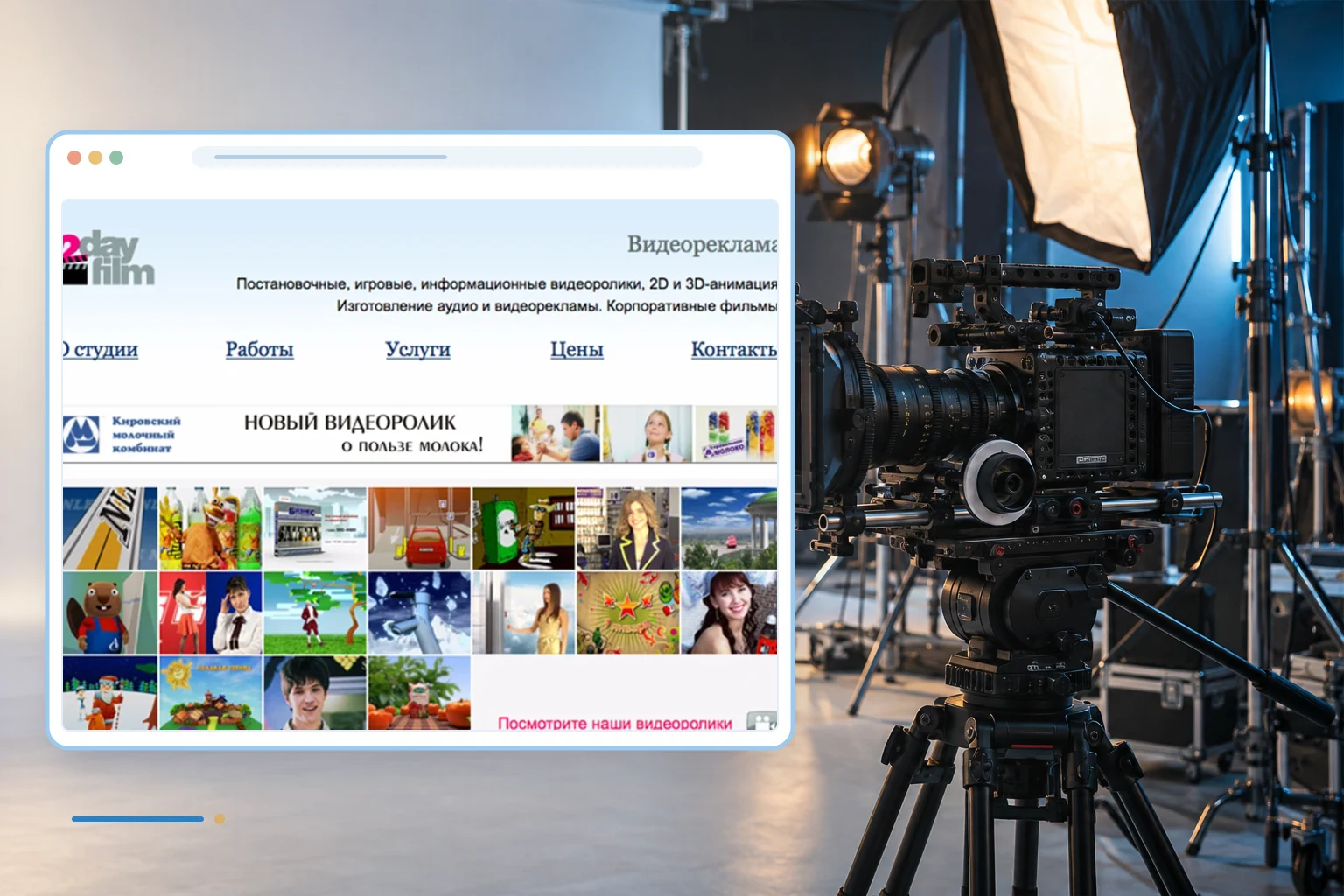Click the Кировский молочный комбинат logo

click(122, 434)
